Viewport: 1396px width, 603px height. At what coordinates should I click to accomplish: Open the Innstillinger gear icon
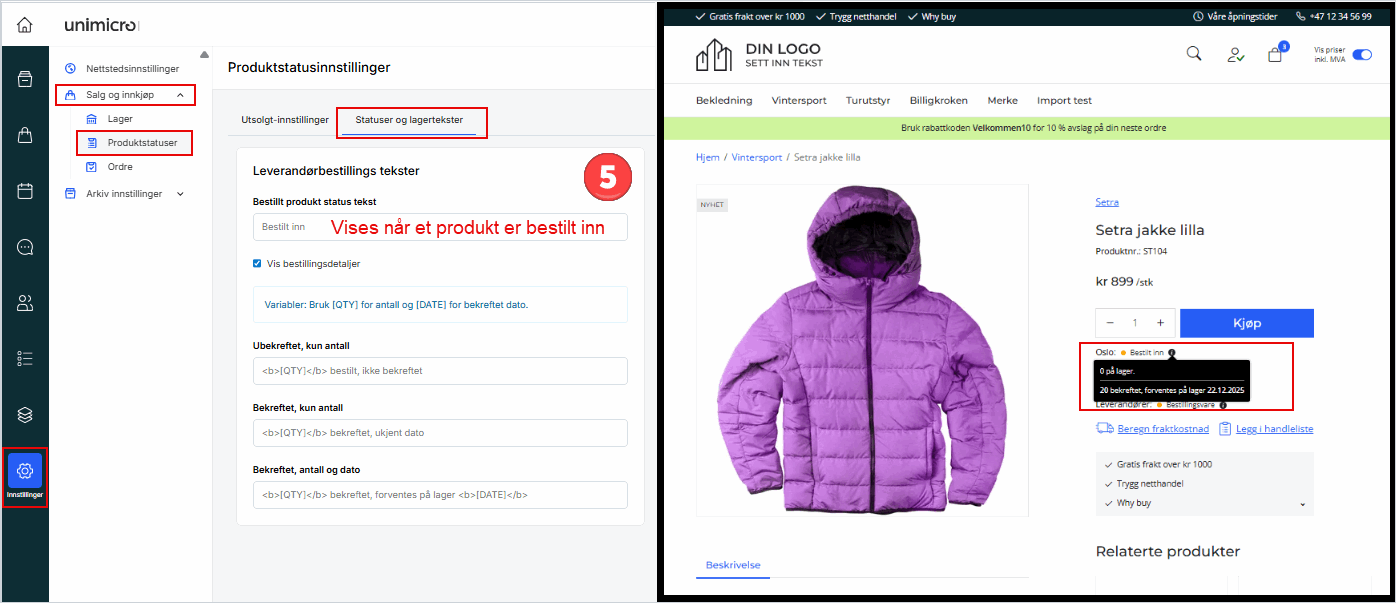point(25,471)
